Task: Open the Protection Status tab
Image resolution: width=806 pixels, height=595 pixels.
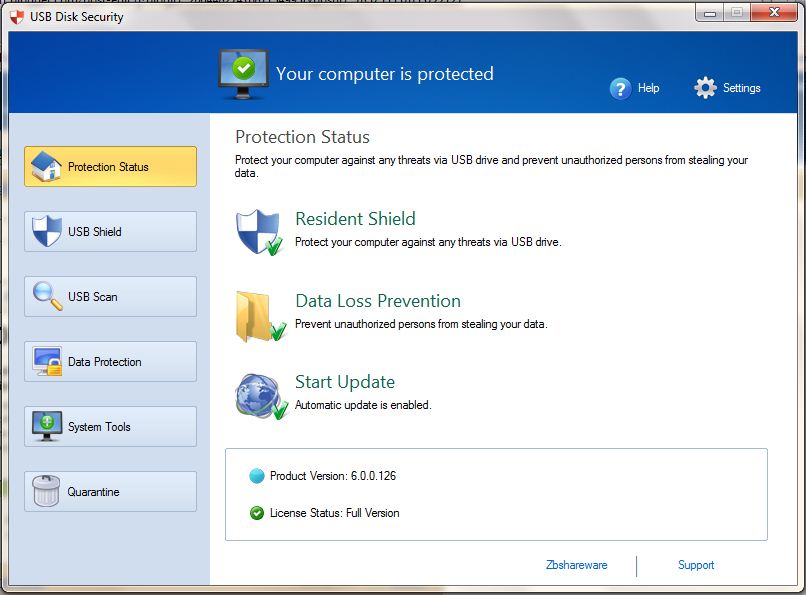Action: tap(110, 166)
